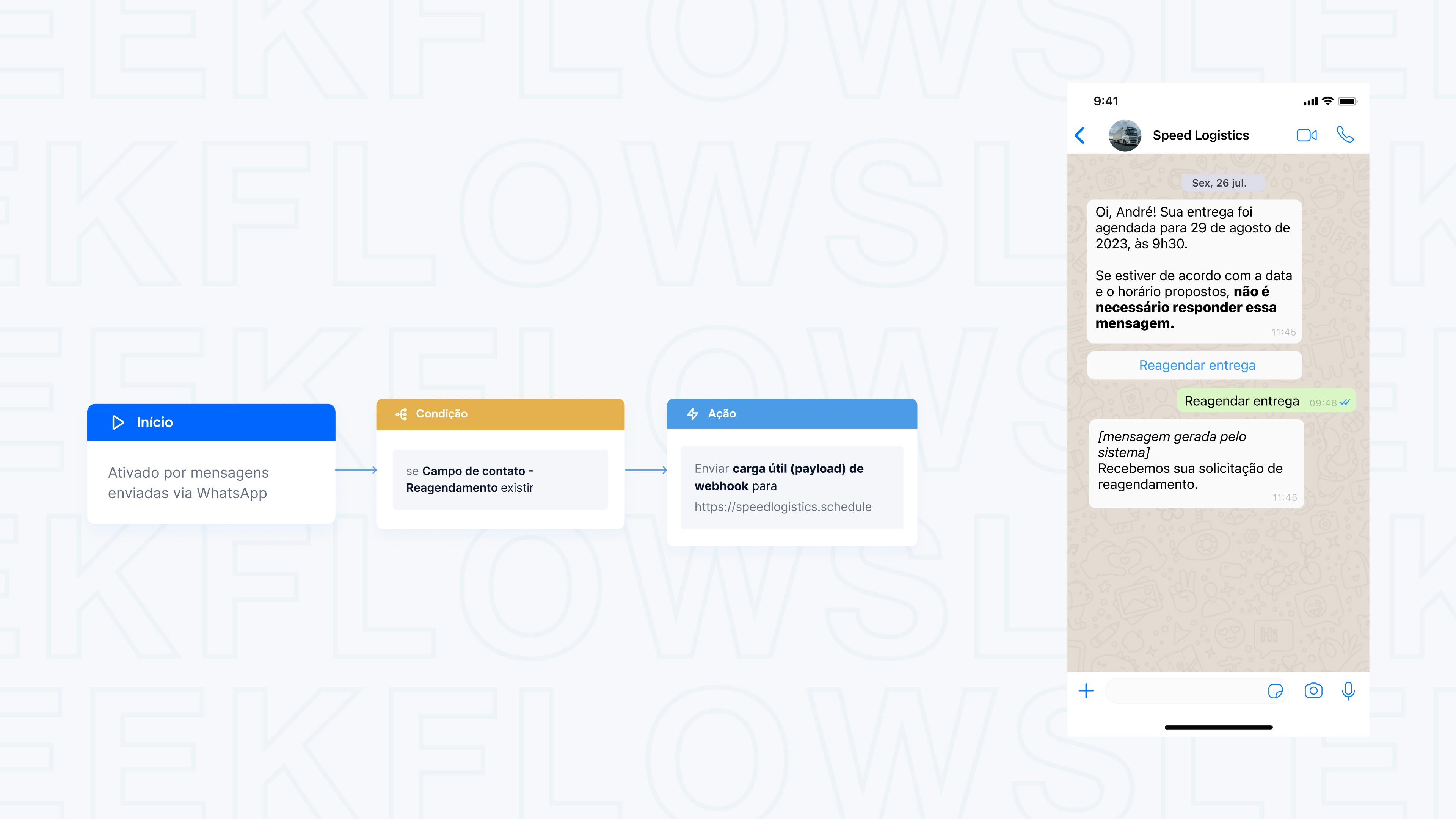
Task: Click the camera icon in WhatsApp input bar
Action: pos(1313,690)
